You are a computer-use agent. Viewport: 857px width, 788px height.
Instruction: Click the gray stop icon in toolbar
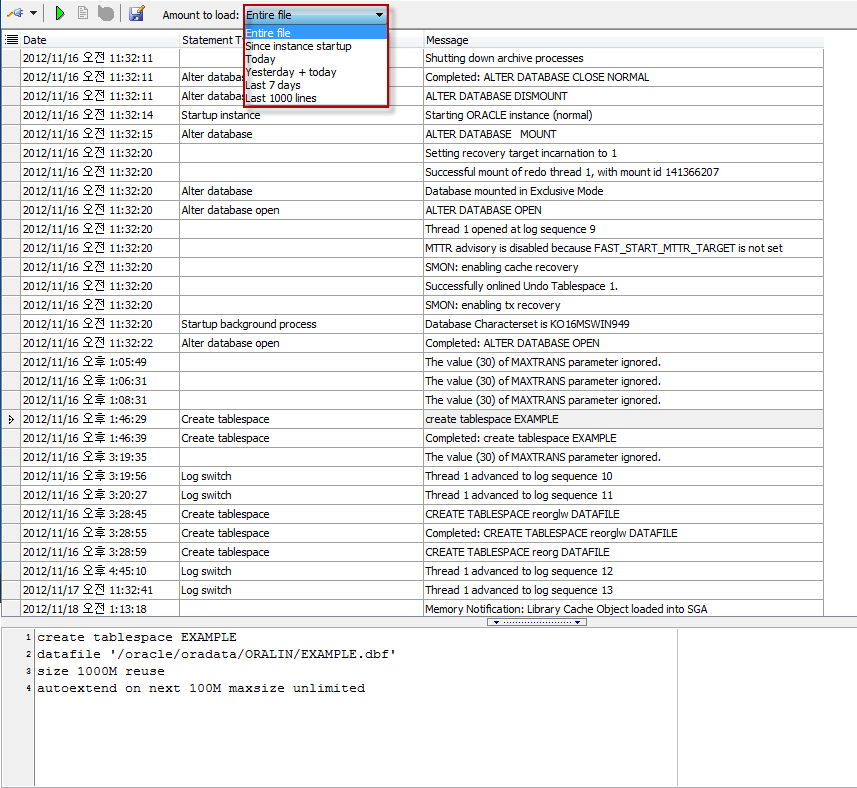(x=105, y=14)
